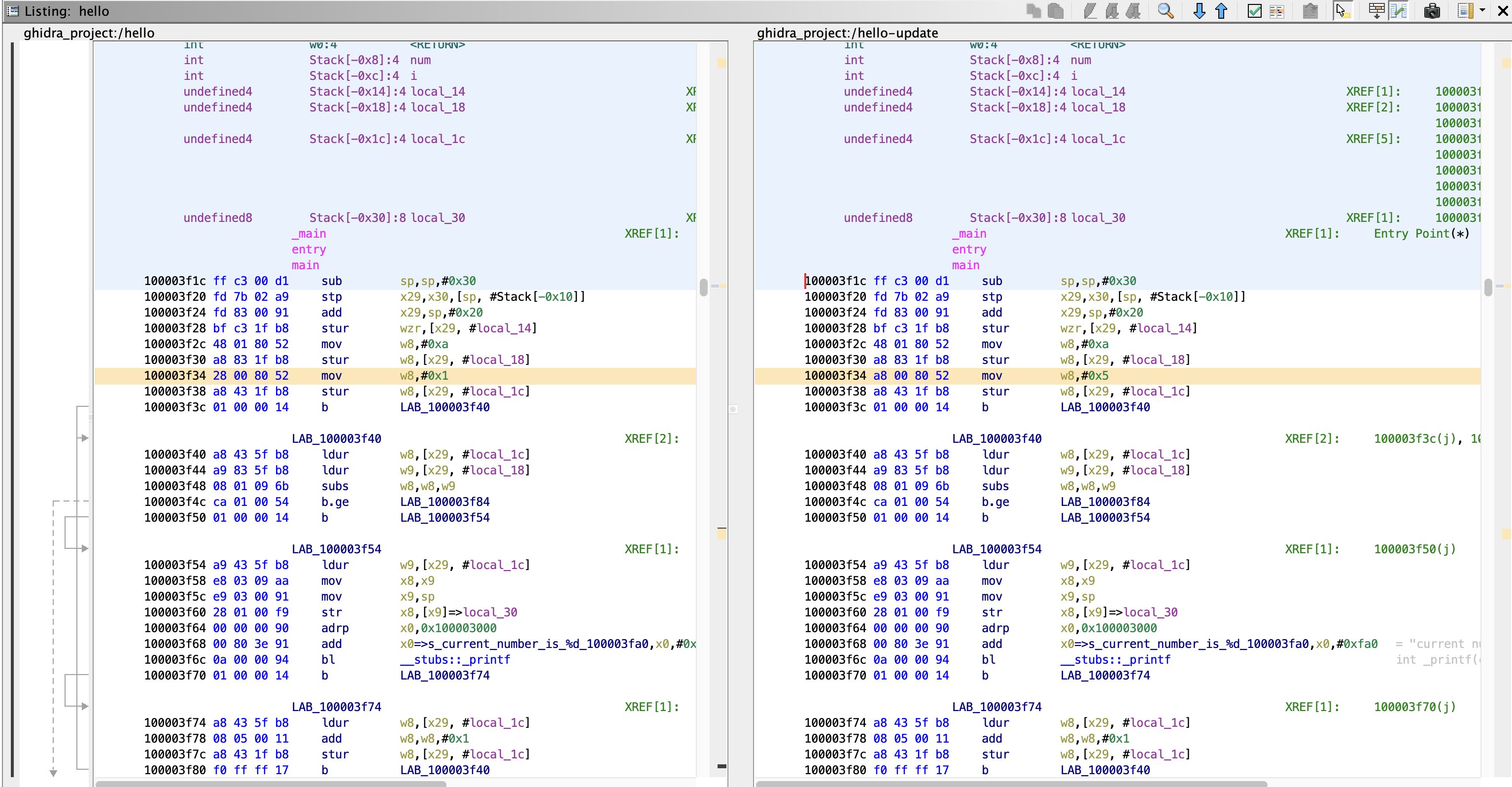Screen dimensions: 1512x787
Task: Click local_30 variable name in the left listing header
Action: pos(438,218)
